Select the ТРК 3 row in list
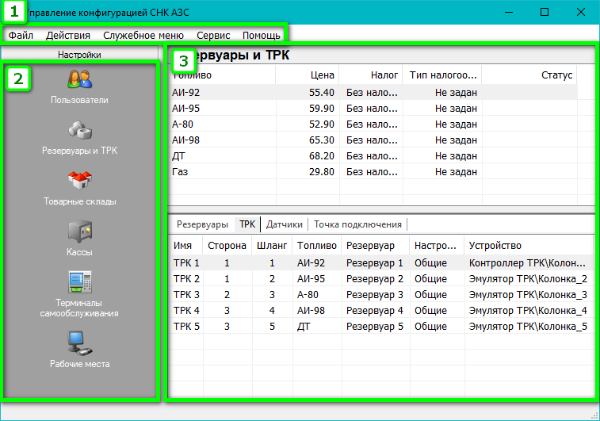 [186, 294]
